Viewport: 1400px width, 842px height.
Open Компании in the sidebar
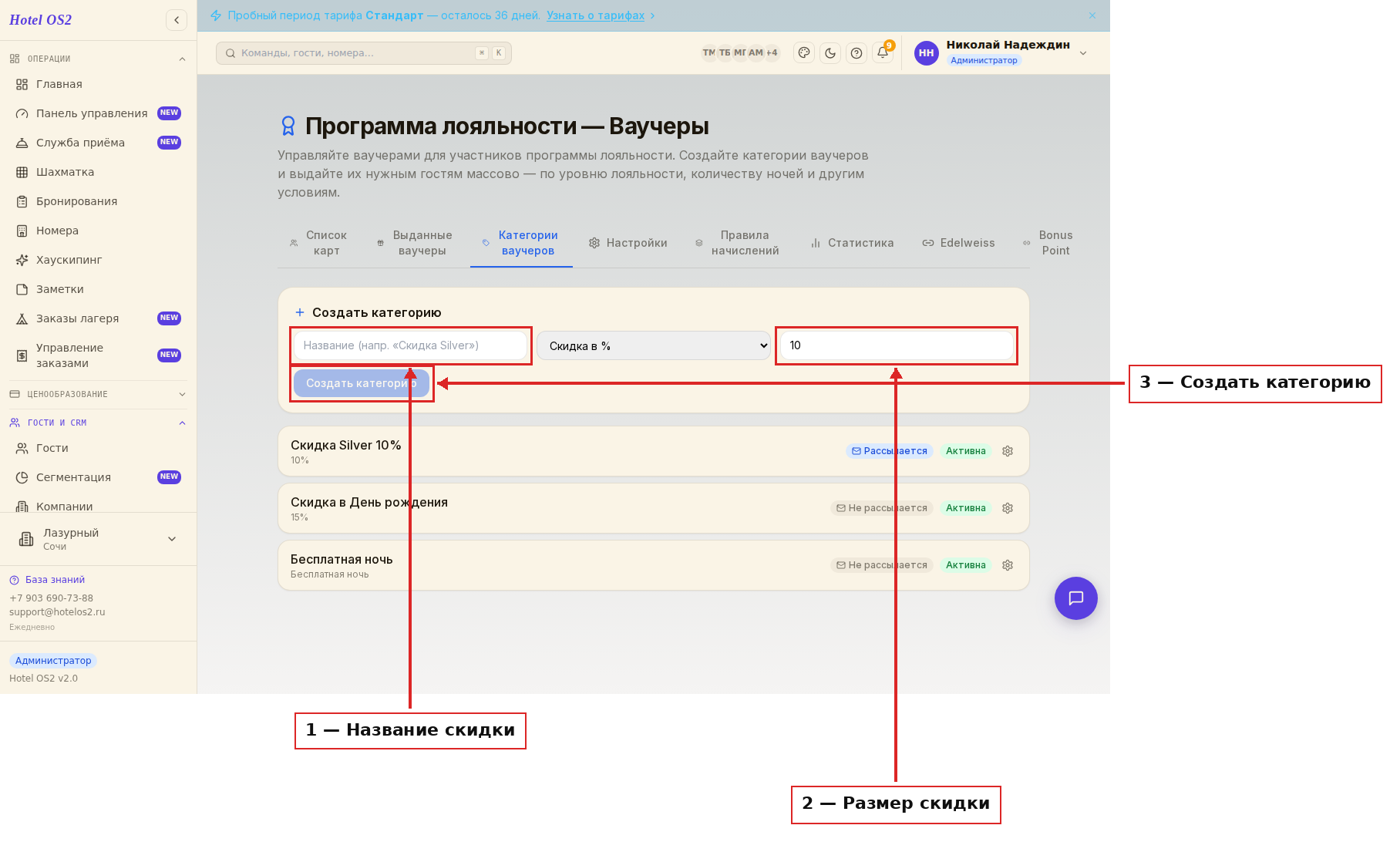coord(98,506)
